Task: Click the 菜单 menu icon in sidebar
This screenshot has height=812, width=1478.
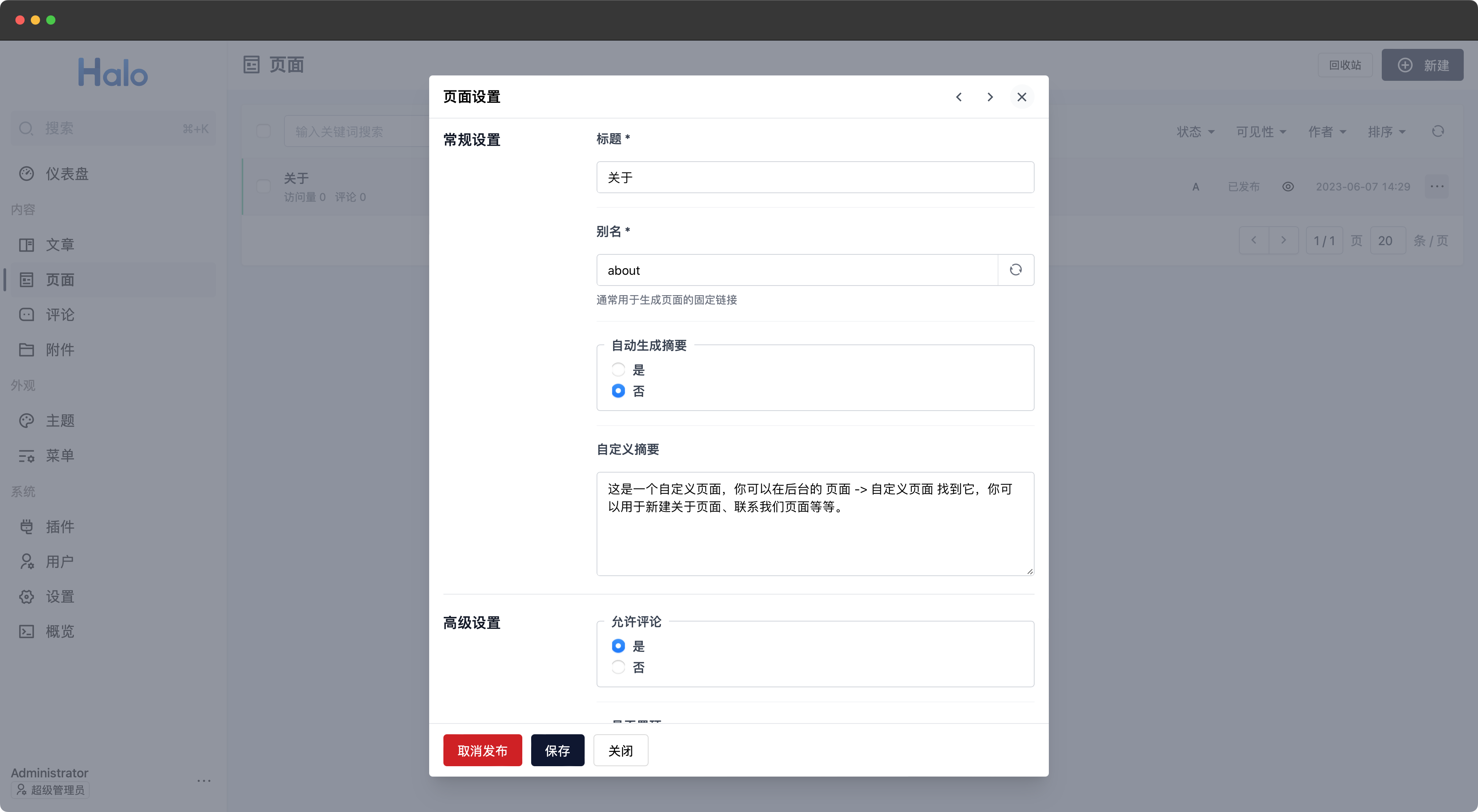Action: 27,456
